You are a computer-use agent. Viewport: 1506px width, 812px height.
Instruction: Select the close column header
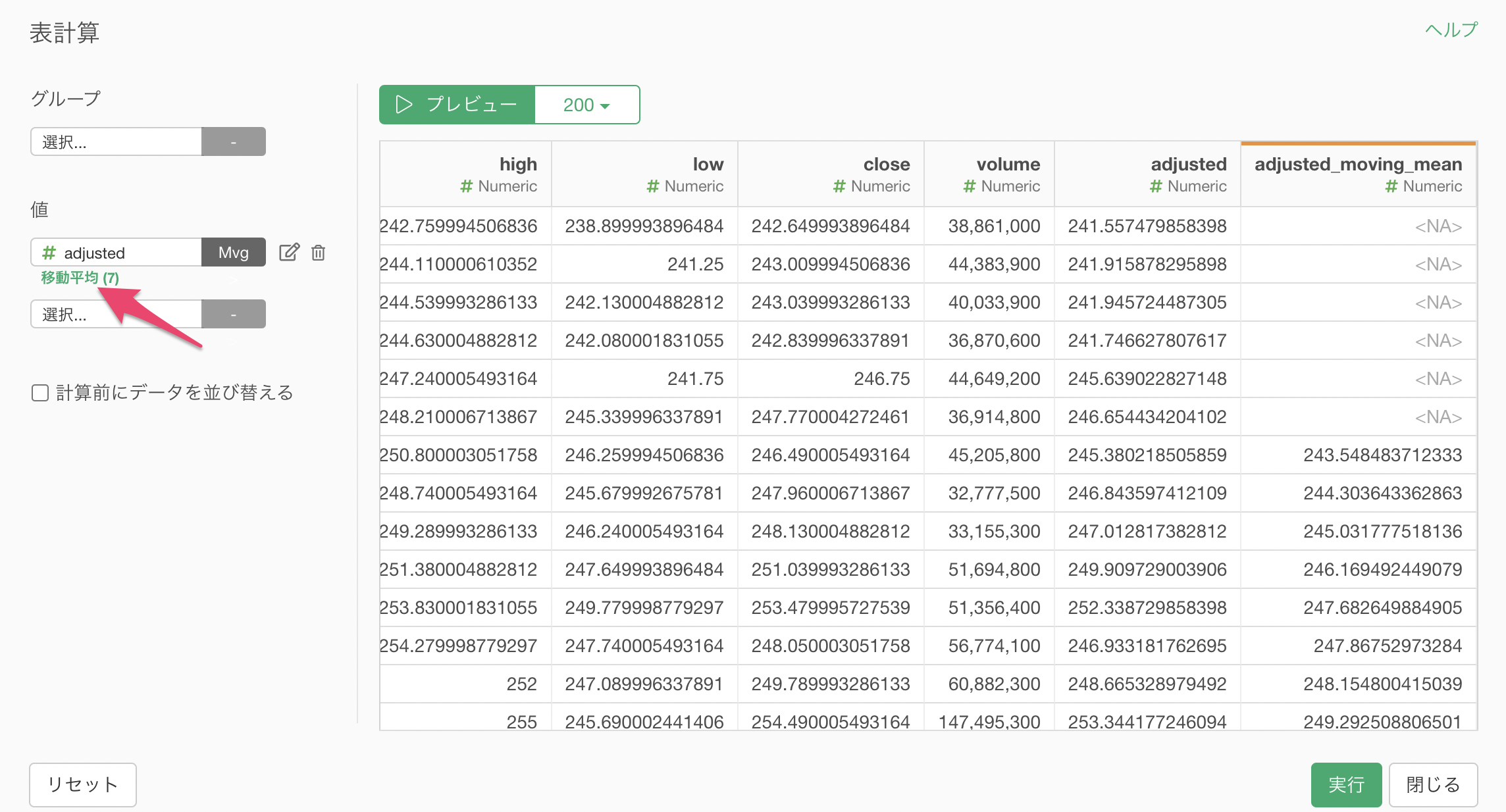pos(886,165)
